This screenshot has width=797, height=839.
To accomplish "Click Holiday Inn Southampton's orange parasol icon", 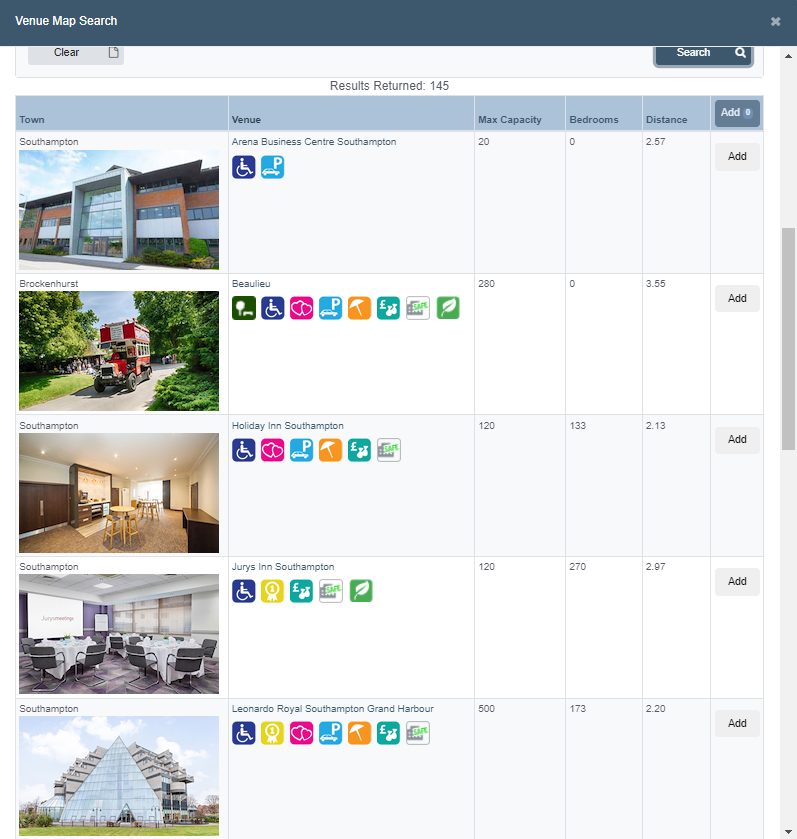I will click(330, 450).
